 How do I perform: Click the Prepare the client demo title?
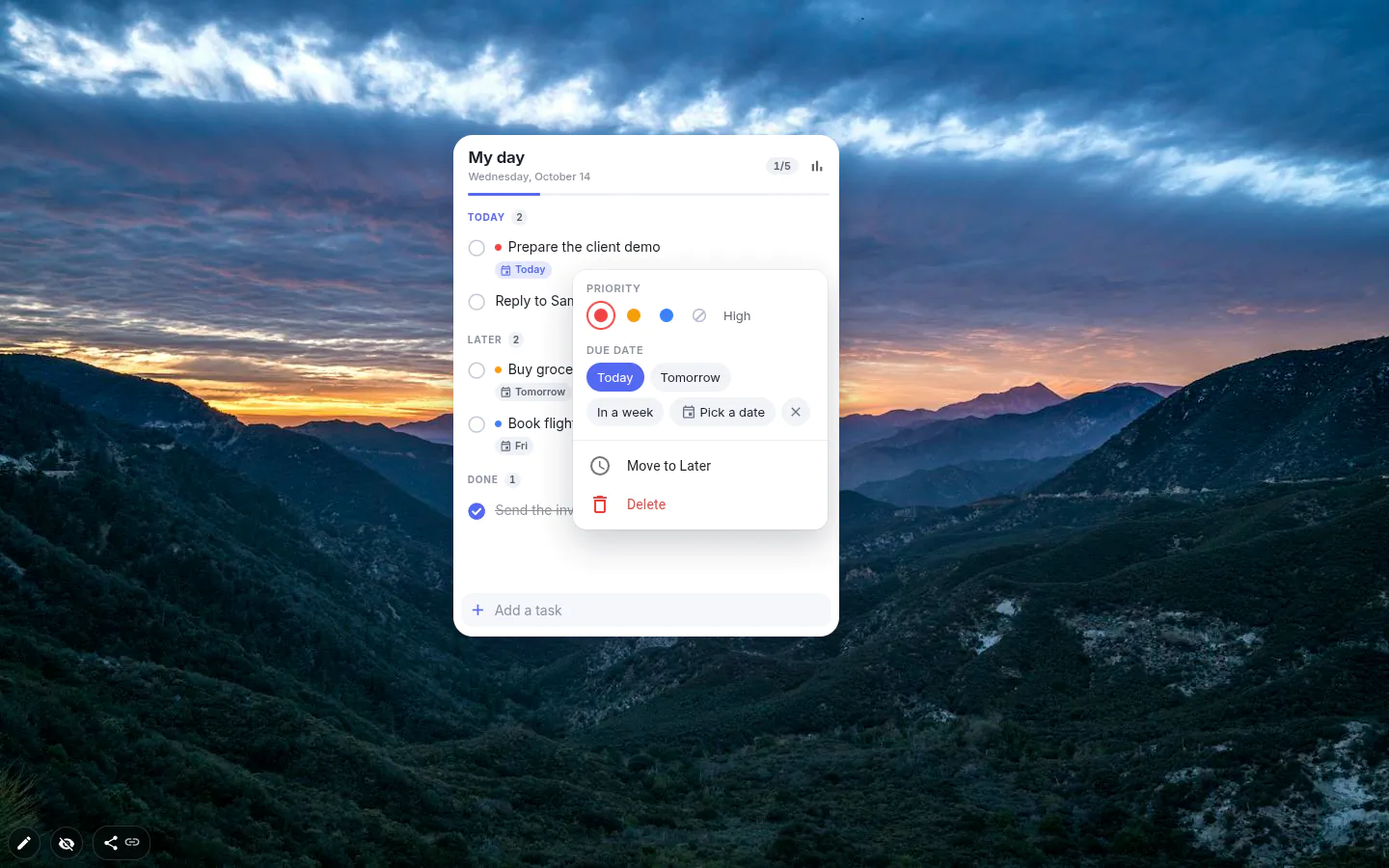(584, 247)
